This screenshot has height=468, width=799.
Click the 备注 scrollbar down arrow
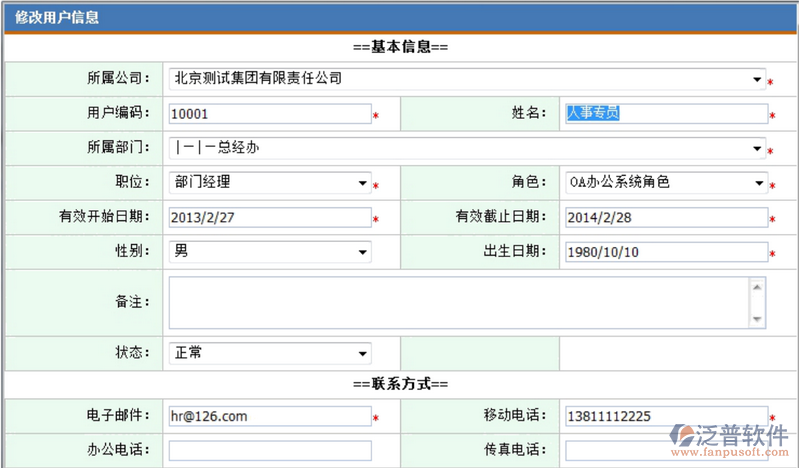coord(757,319)
